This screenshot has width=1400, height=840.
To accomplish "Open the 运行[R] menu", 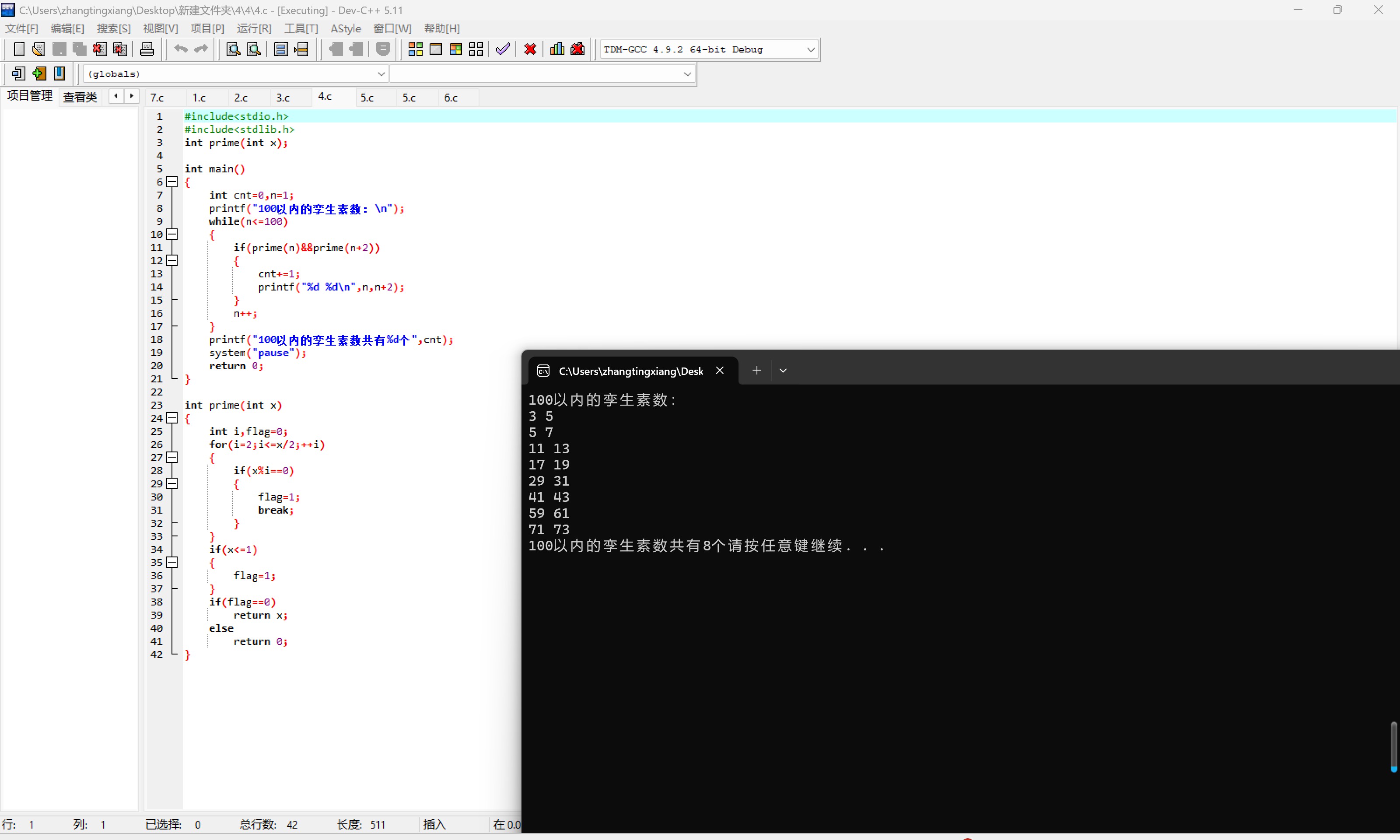I will pos(253,28).
